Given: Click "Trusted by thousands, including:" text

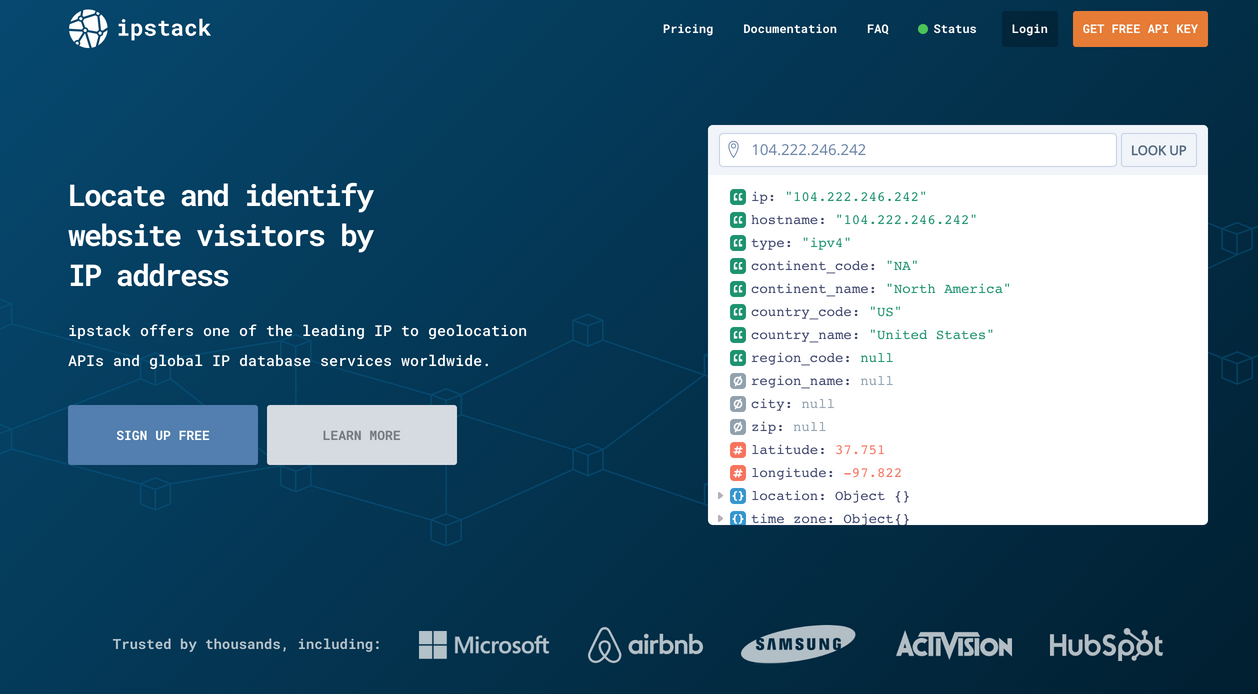Looking at the screenshot, I should (x=247, y=644).
